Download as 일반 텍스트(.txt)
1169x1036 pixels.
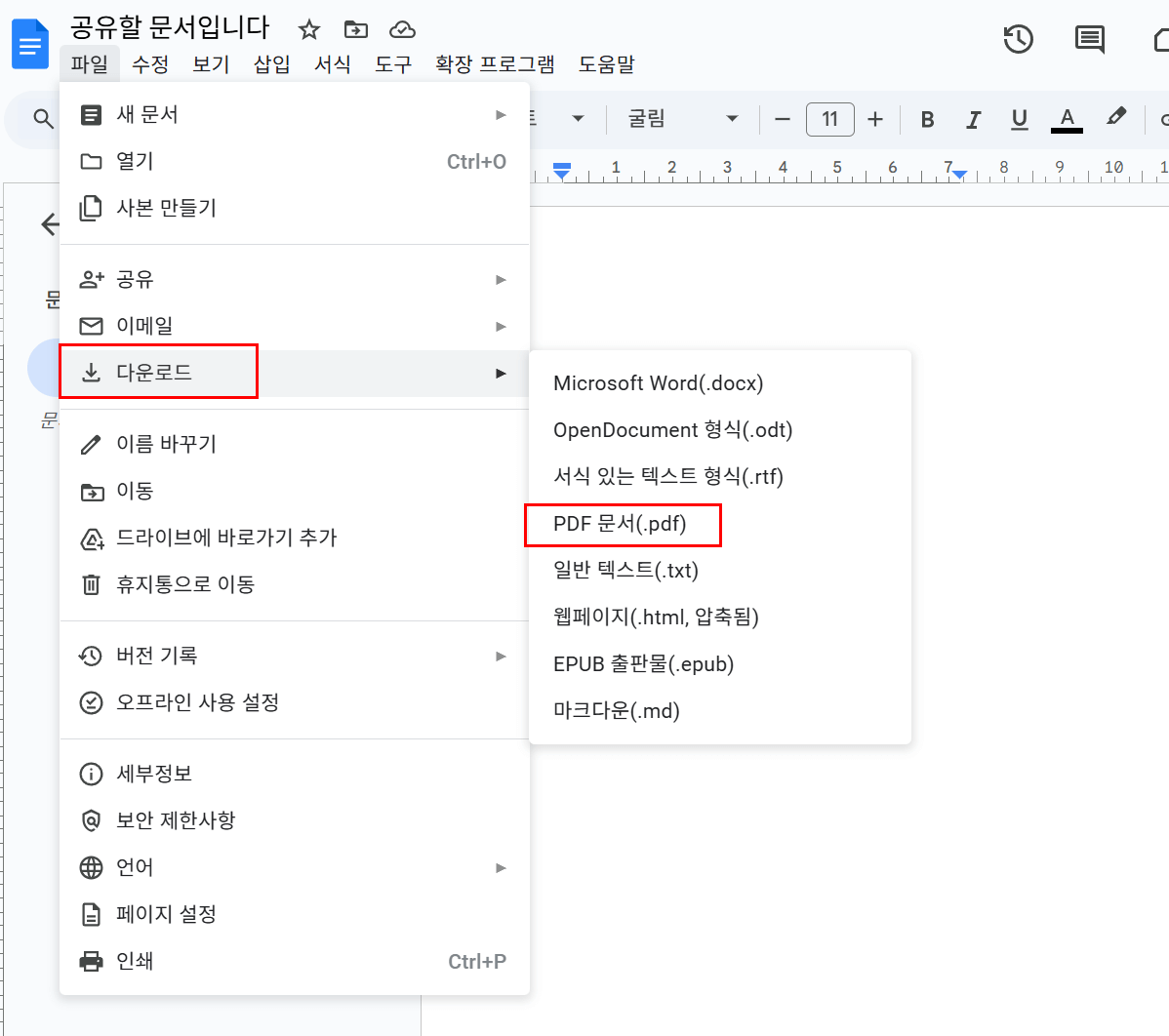(720, 570)
